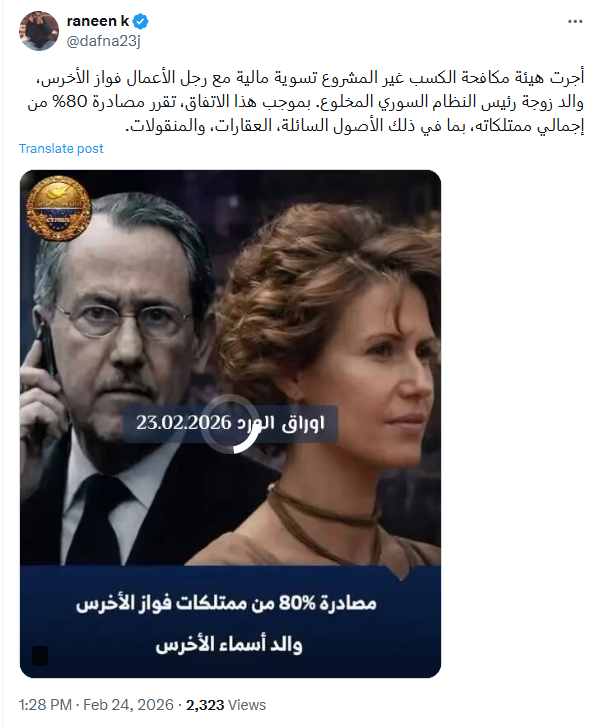Click the blue verified checkmark badge
The height and width of the screenshot is (728, 600).
tap(141, 21)
